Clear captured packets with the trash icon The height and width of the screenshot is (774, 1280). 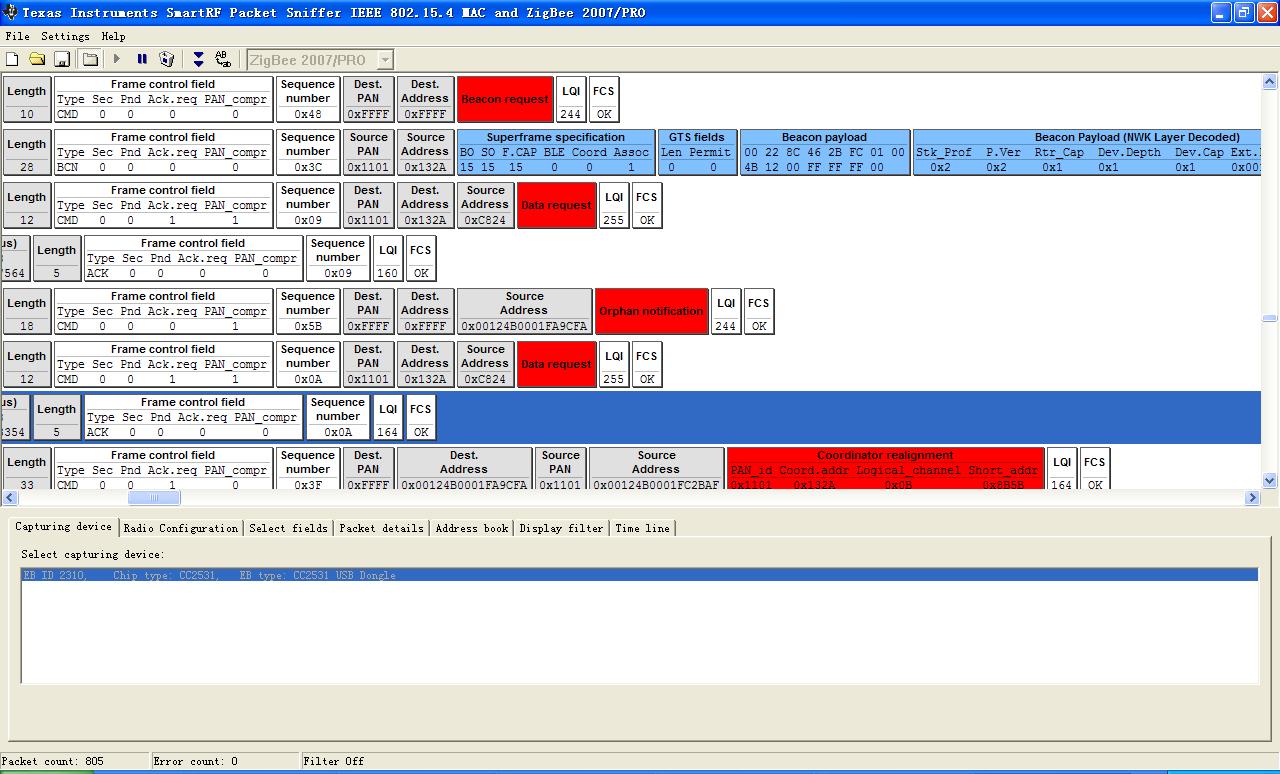point(167,60)
